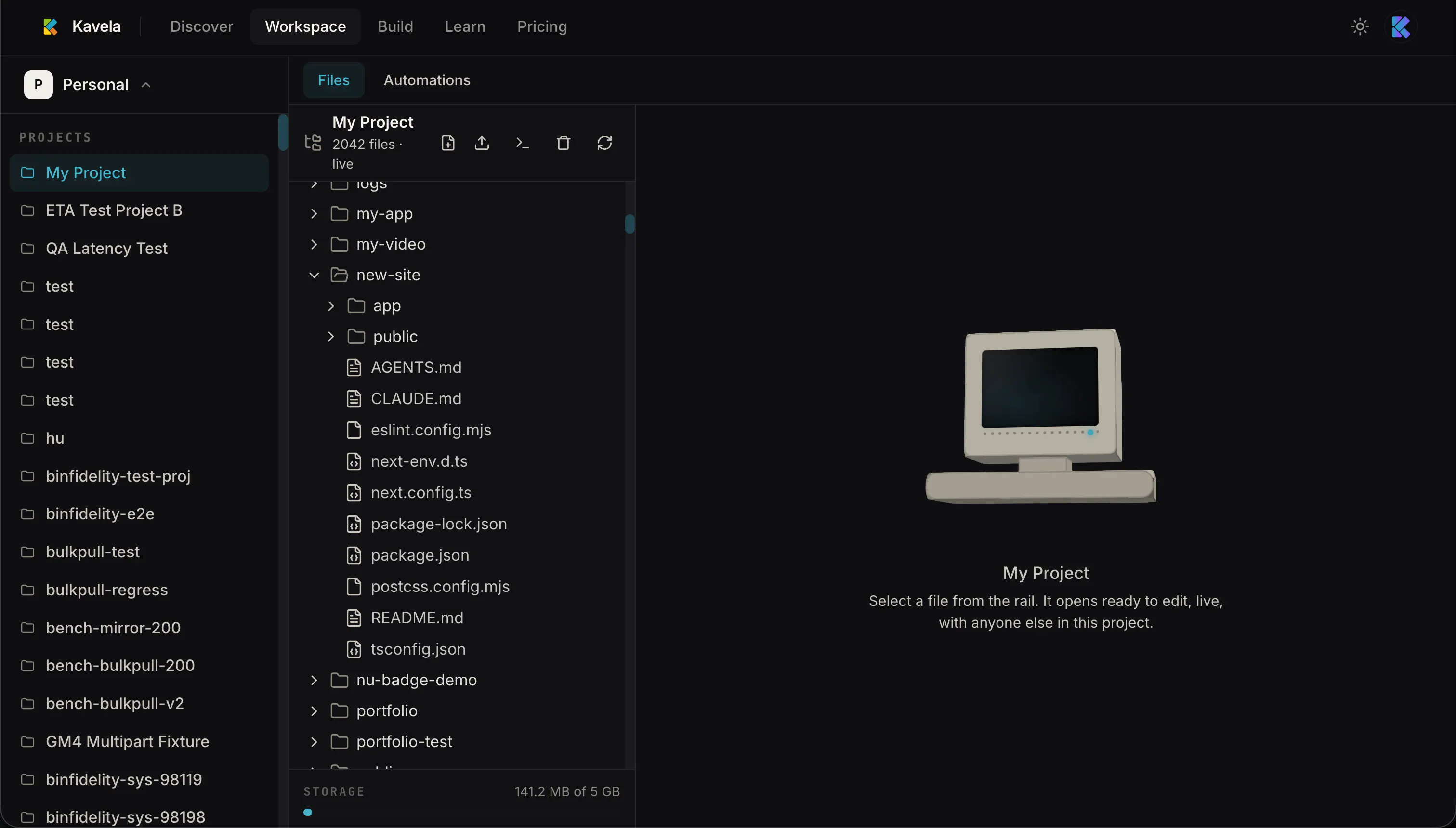Click the new-site open folder icon
The image size is (1456, 828).
tap(340, 275)
